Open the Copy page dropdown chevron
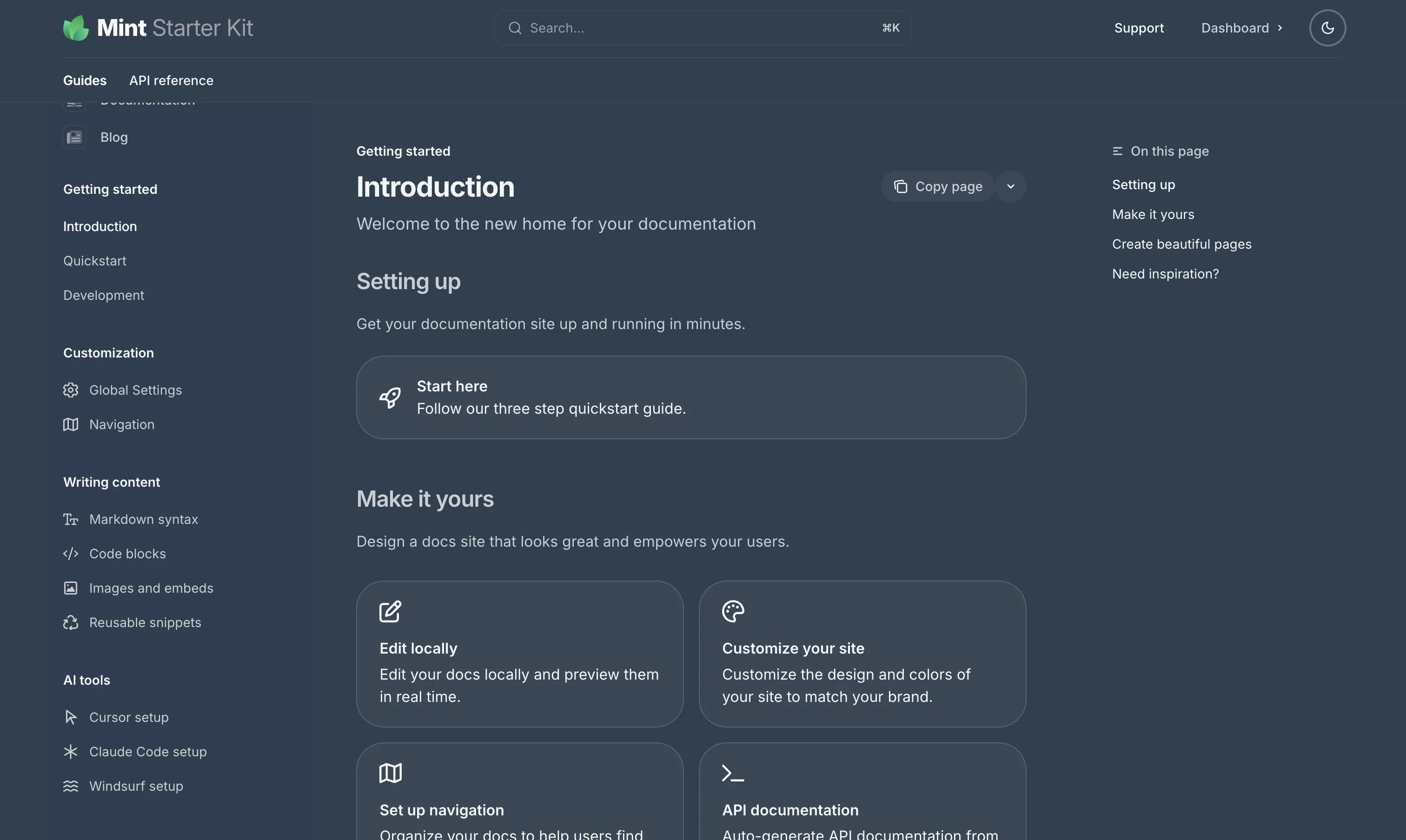The height and width of the screenshot is (840, 1406). [1011, 186]
